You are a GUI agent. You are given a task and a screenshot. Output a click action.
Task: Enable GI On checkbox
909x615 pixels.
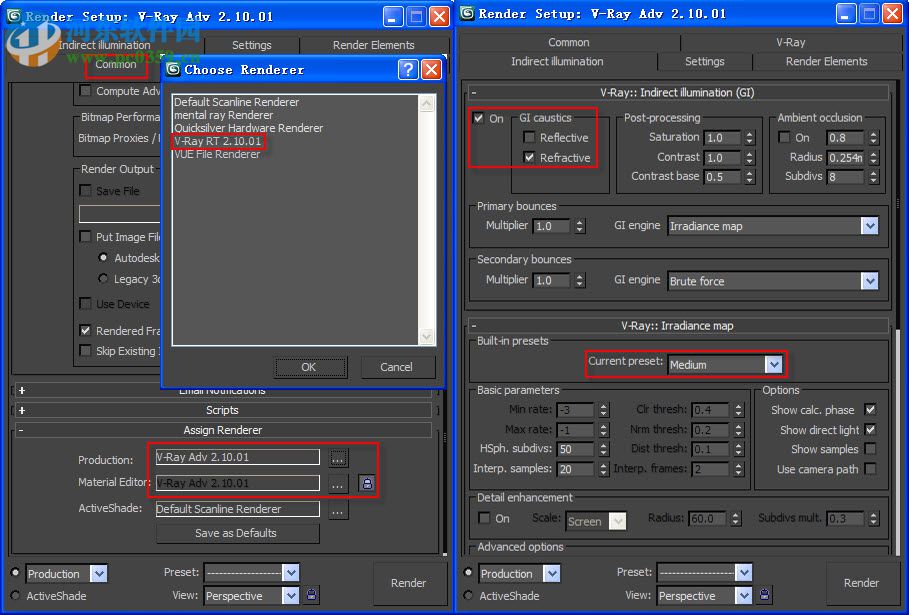pyautogui.click(x=478, y=118)
